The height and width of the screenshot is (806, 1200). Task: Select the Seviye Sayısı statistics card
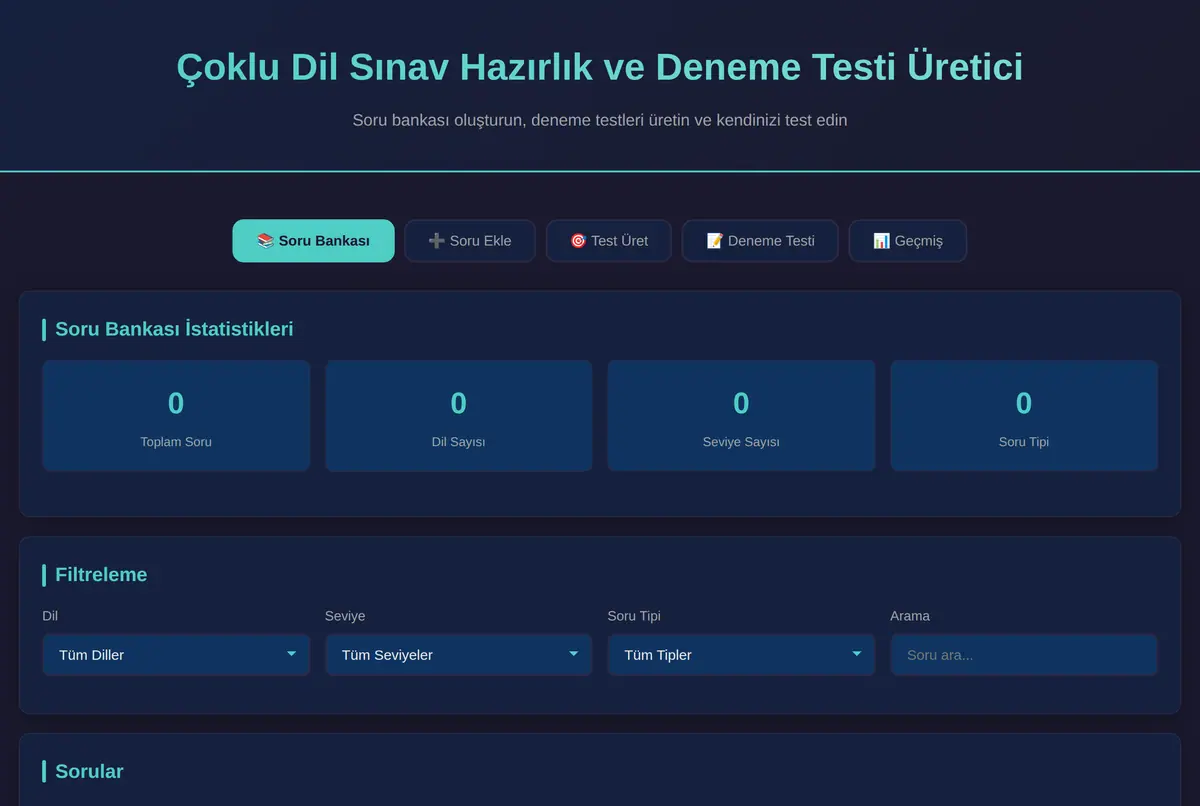(741, 416)
